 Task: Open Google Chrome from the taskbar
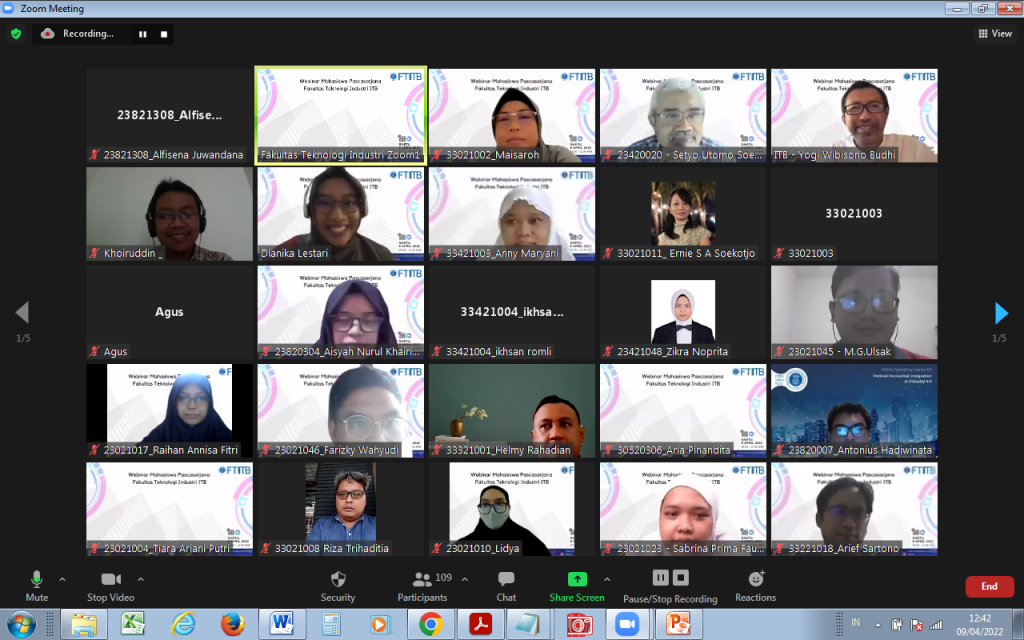[431, 624]
